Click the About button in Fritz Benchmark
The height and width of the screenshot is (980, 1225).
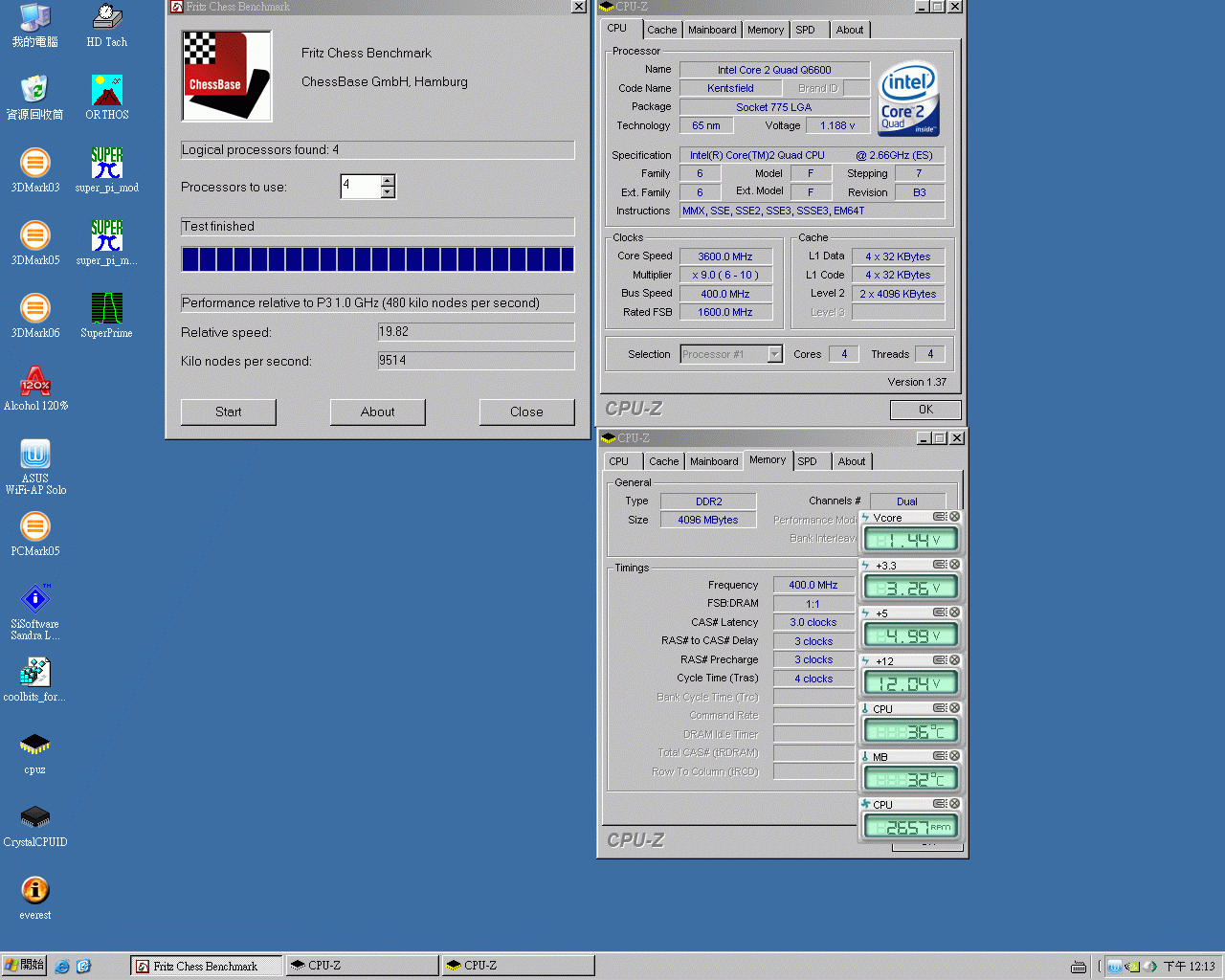point(378,412)
